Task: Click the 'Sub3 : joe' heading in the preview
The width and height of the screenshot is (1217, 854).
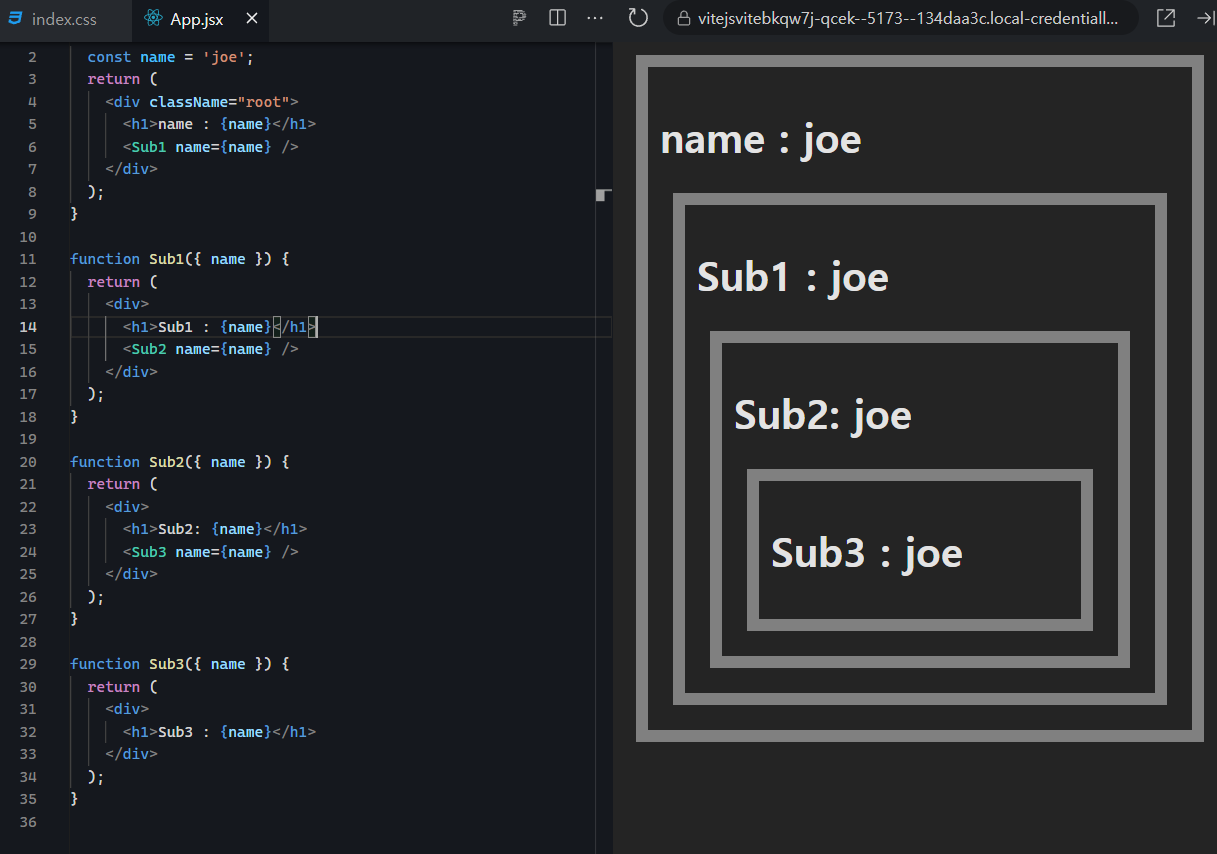Action: [867, 553]
